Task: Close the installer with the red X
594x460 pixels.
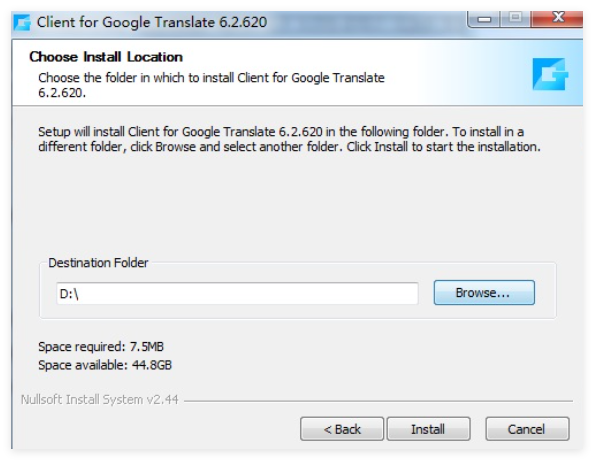Action: click(557, 19)
